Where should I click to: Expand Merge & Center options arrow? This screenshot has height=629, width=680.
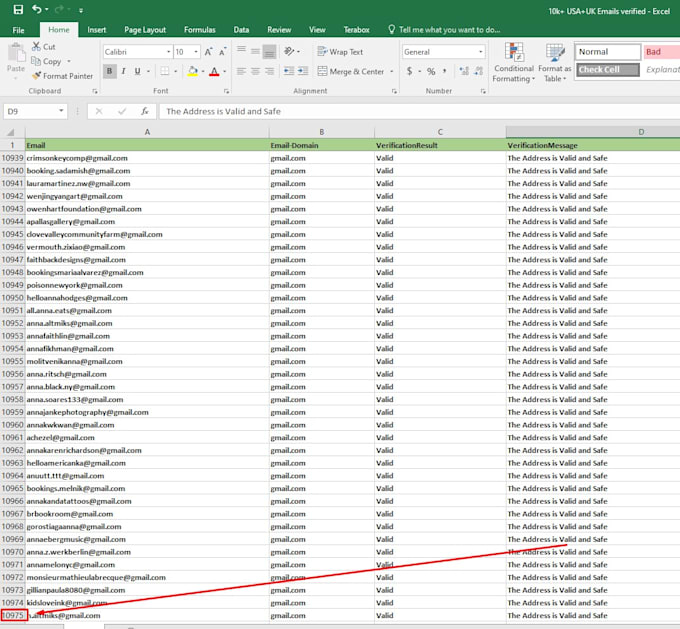click(392, 71)
